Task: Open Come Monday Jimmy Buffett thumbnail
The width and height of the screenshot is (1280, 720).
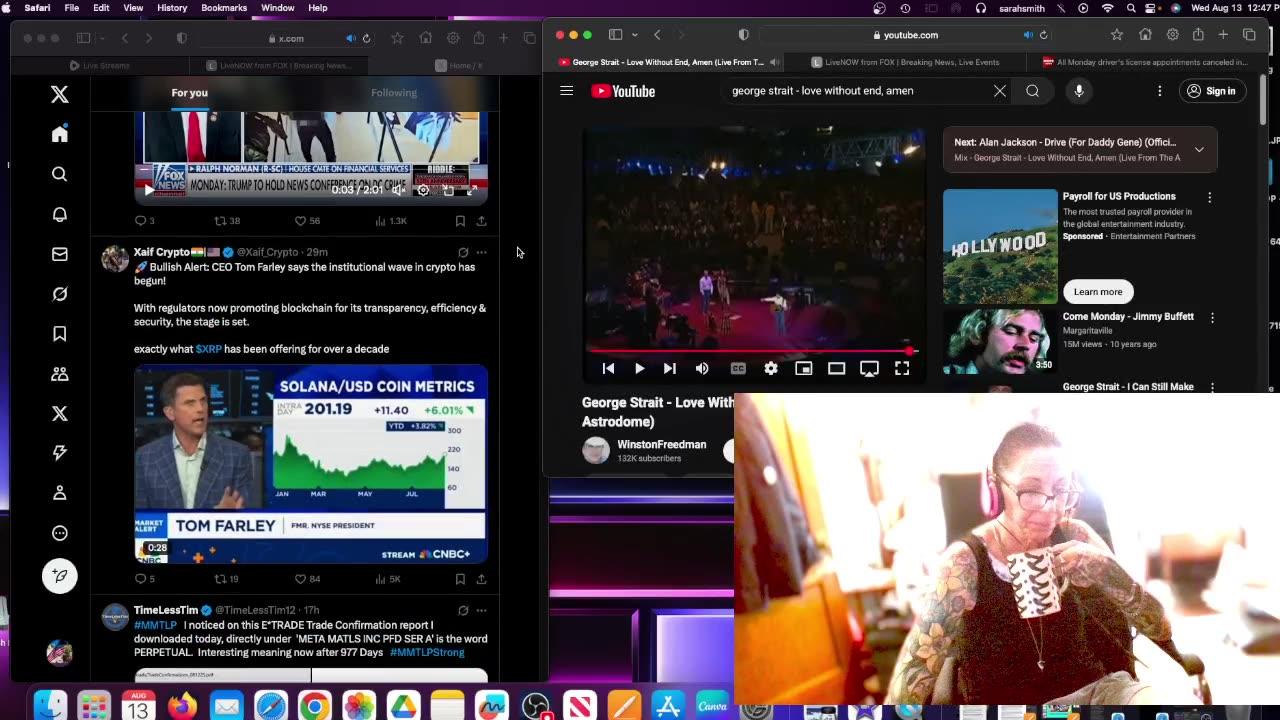Action: pyautogui.click(x=1000, y=341)
